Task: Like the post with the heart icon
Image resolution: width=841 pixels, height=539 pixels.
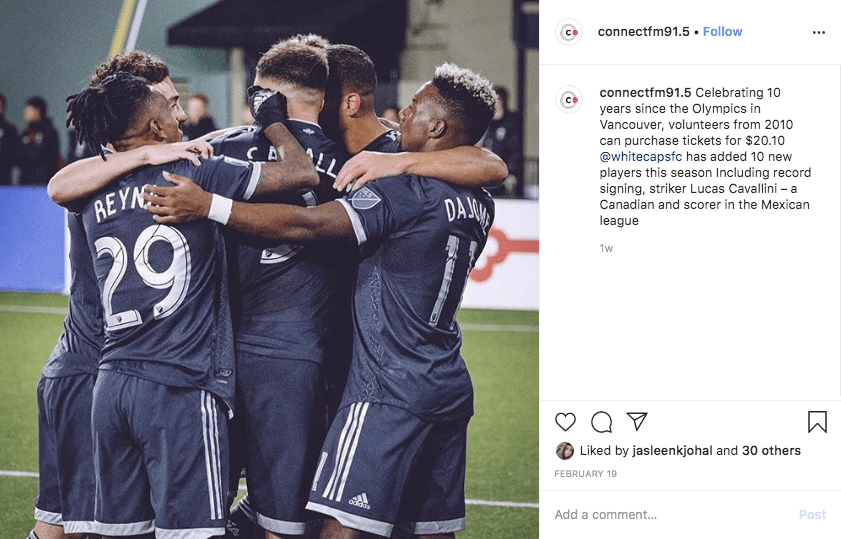Action: click(565, 422)
